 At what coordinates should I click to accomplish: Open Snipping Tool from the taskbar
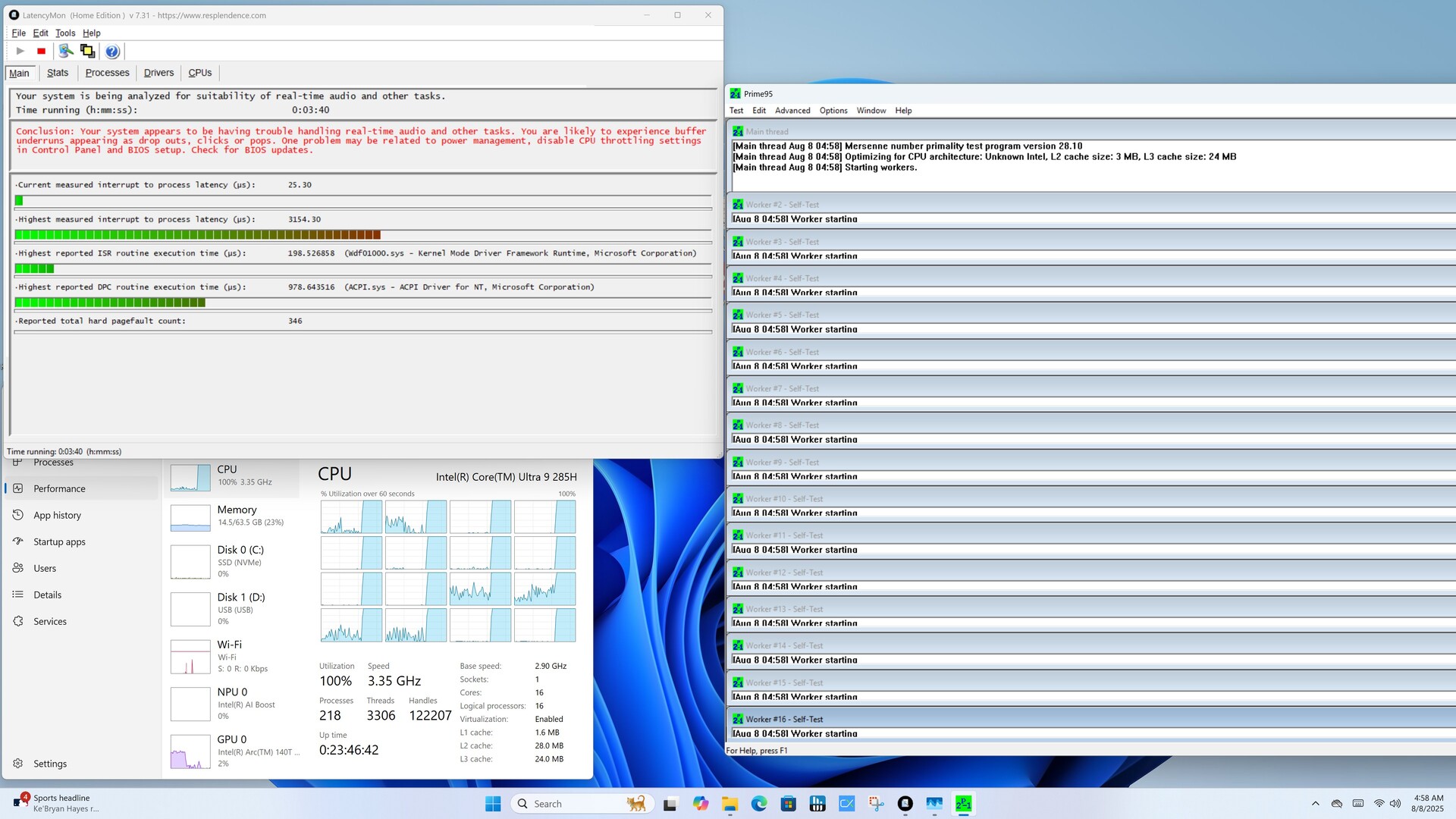coord(877,804)
